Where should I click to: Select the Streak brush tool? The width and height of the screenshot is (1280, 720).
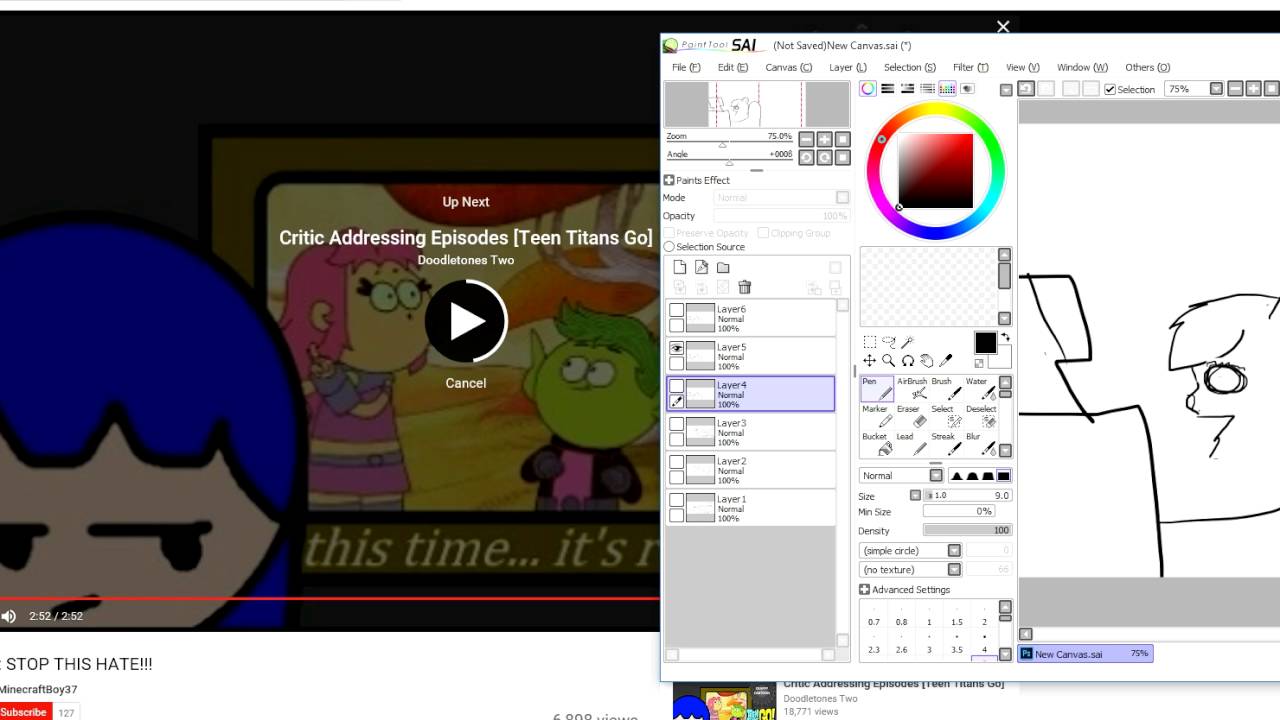point(945,443)
